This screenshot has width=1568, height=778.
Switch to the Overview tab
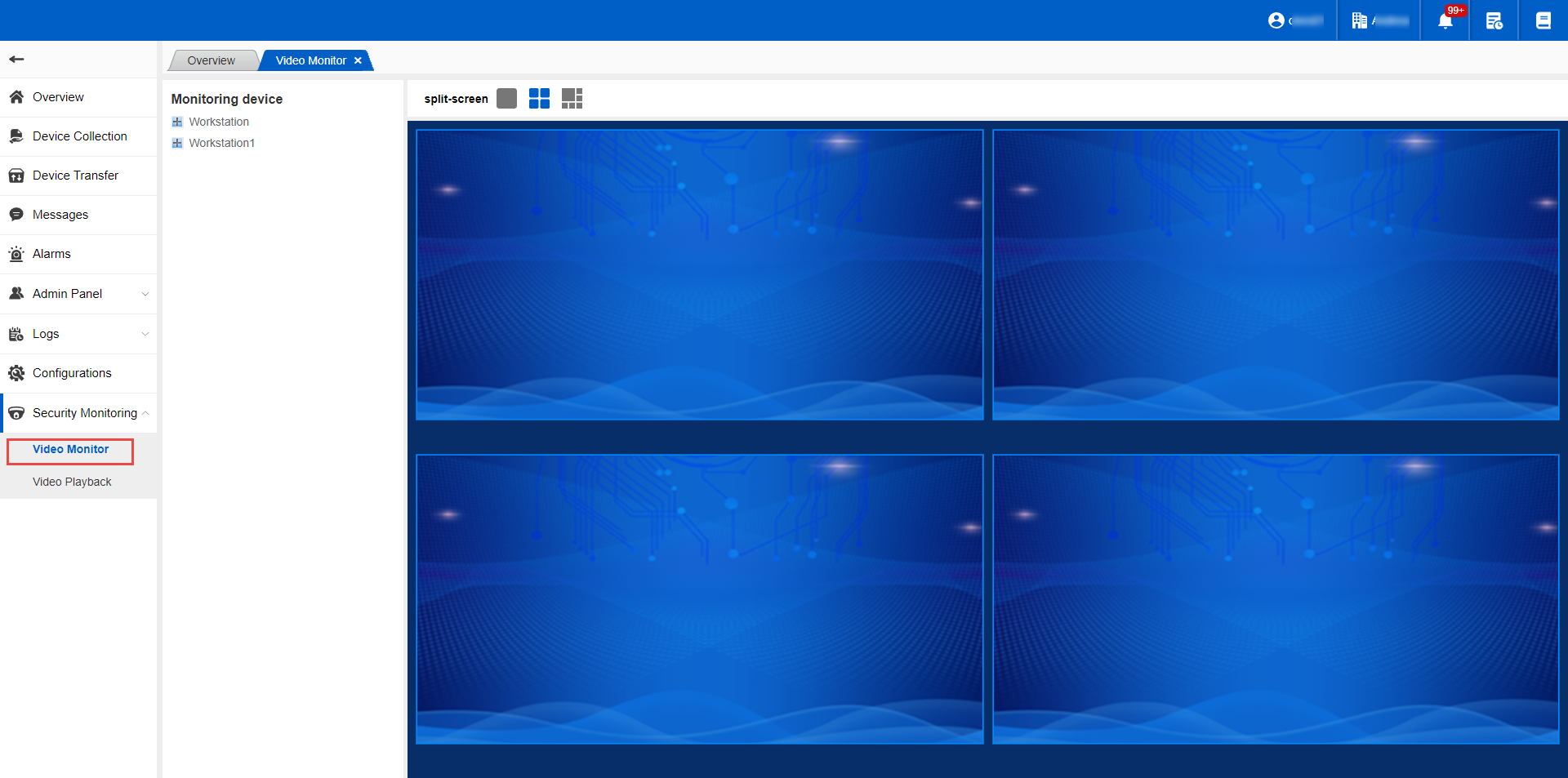tap(211, 60)
